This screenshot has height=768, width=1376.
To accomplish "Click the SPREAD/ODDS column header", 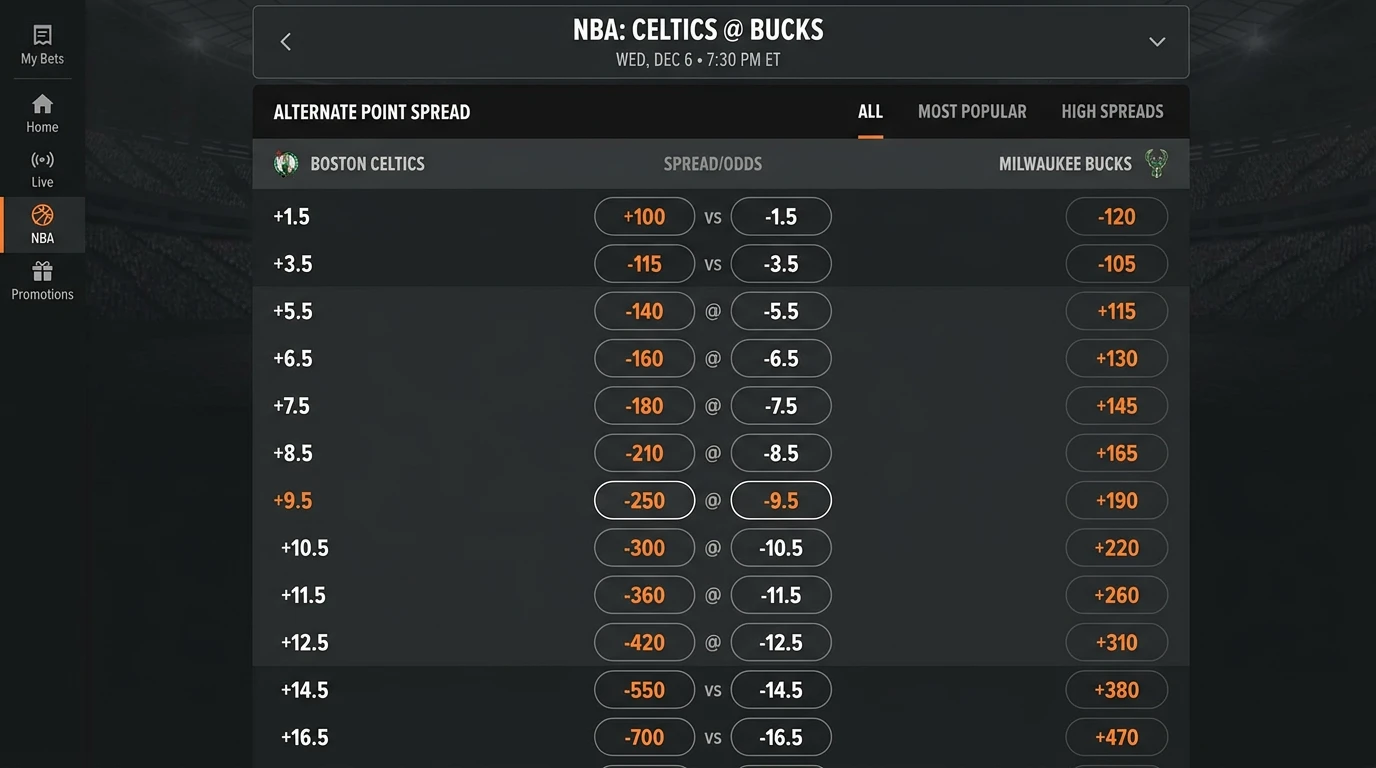I will coord(713,164).
